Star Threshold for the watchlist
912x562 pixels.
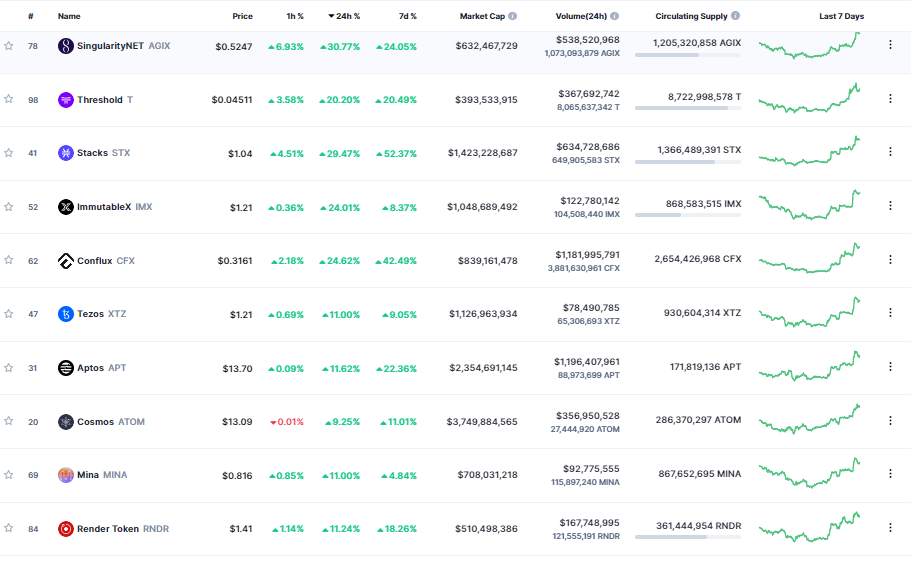tap(9, 99)
